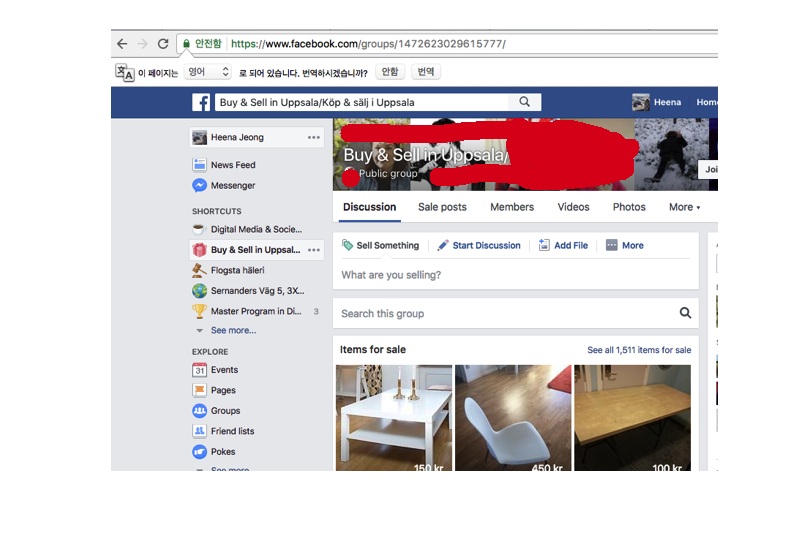800x552 pixels.
Task: Click the Buy & Sell in Uppsal... gift icon
Action: pos(199,249)
